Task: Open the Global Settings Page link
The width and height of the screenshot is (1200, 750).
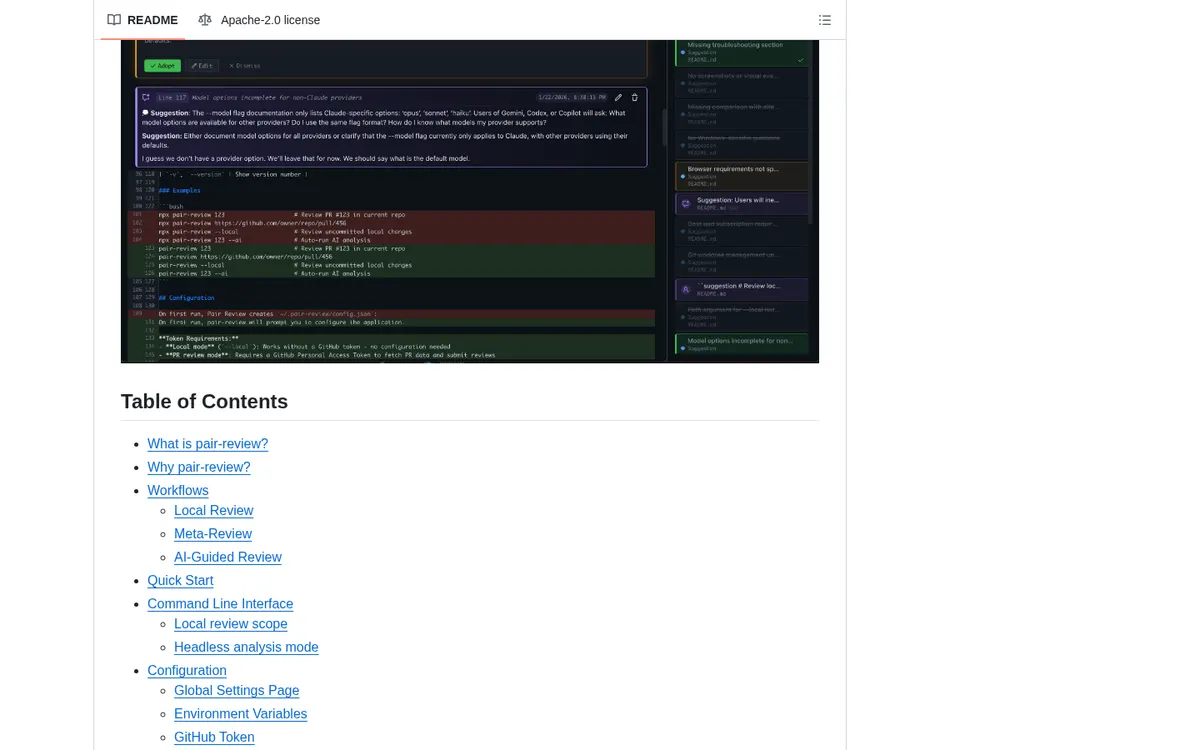Action: [x=237, y=690]
